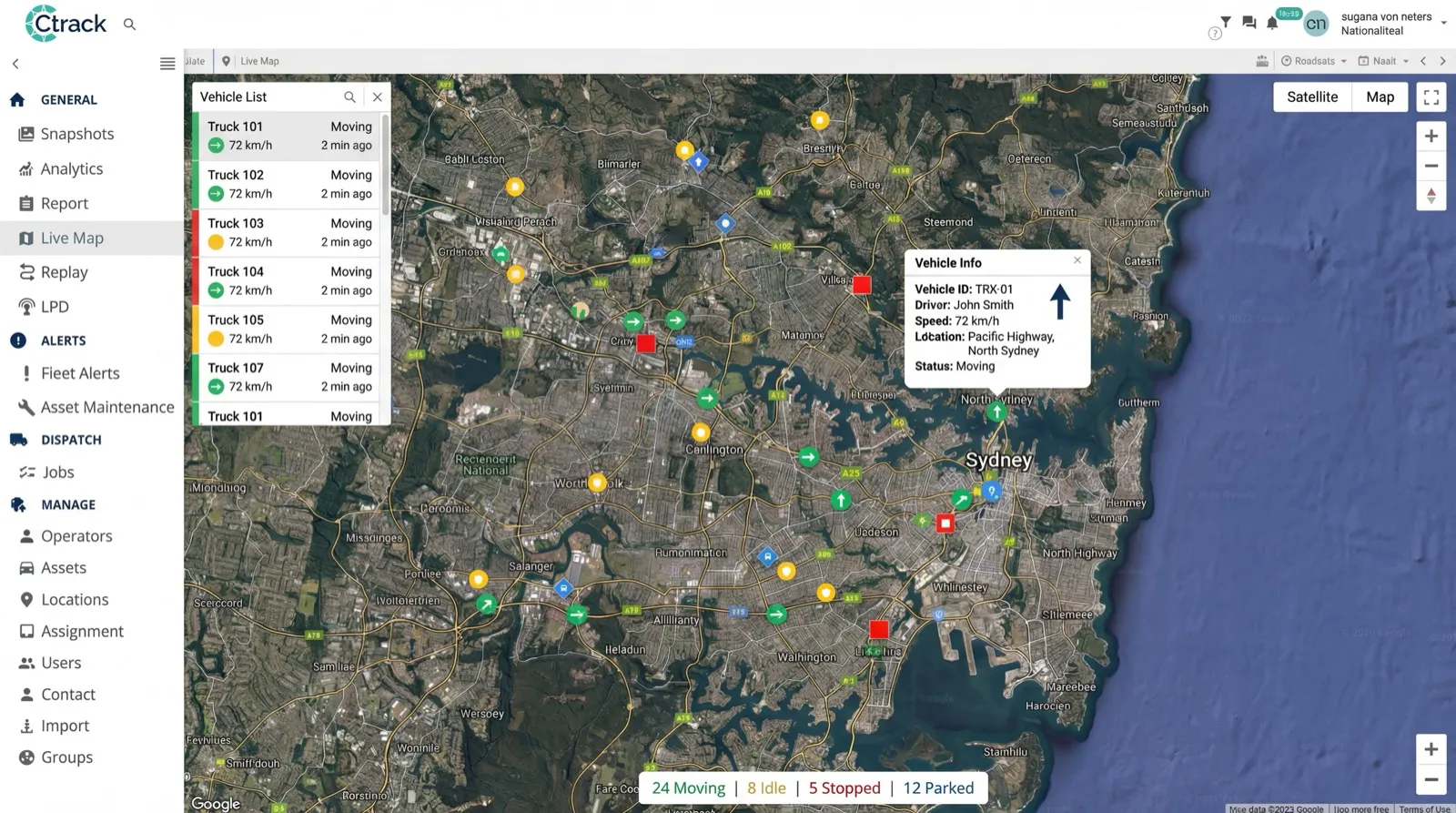This screenshot has width=1456, height=813.
Task: Open the notifications bell
Action: pos(1272,23)
